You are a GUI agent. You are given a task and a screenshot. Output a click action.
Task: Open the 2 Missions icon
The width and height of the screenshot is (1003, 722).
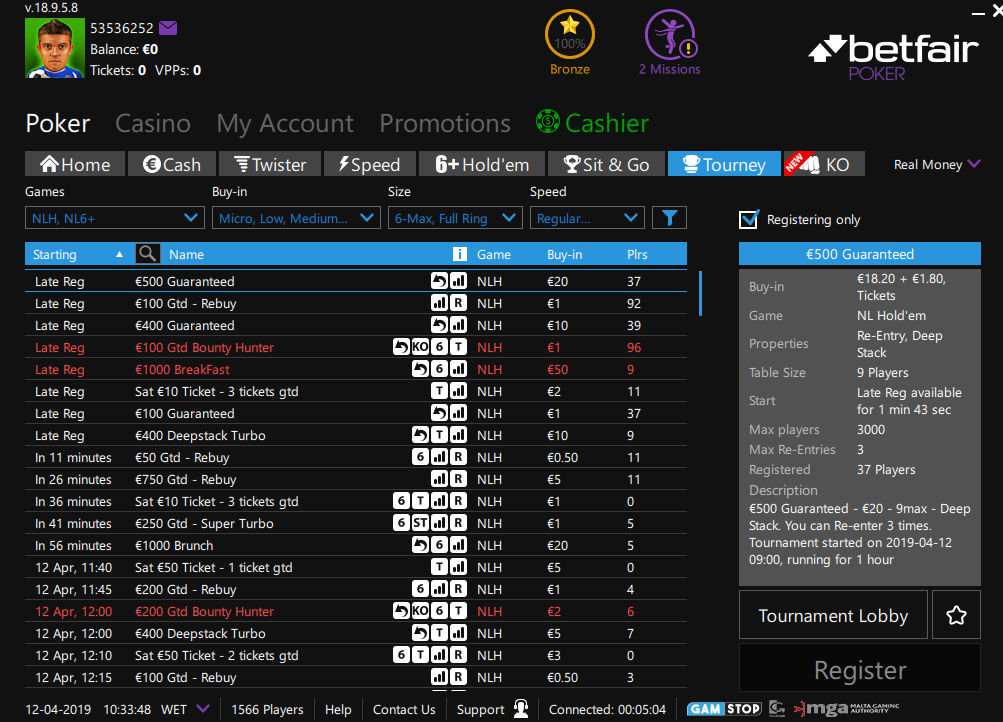coord(670,35)
